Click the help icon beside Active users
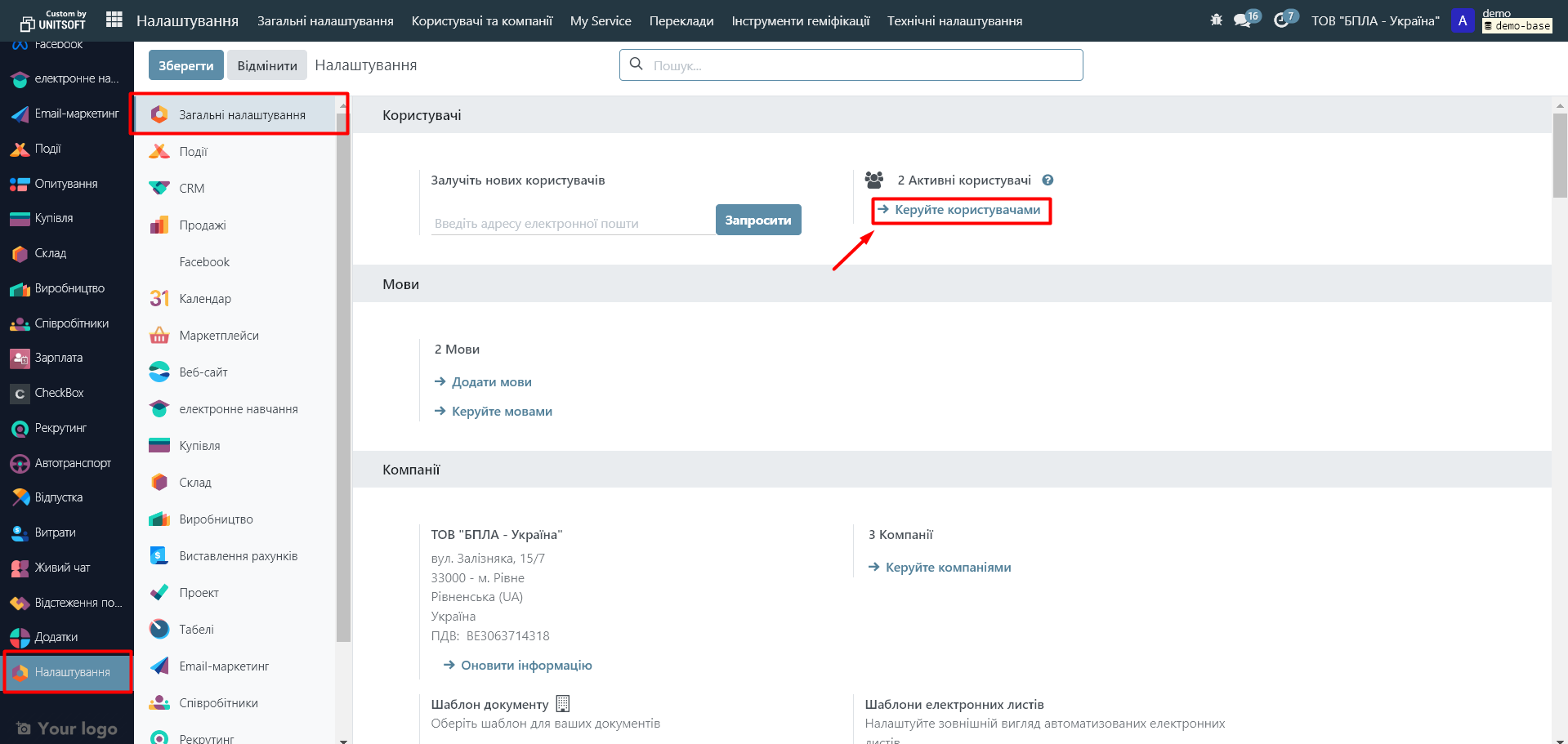Image resolution: width=1568 pixels, height=744 pixels. point(1048,180)
